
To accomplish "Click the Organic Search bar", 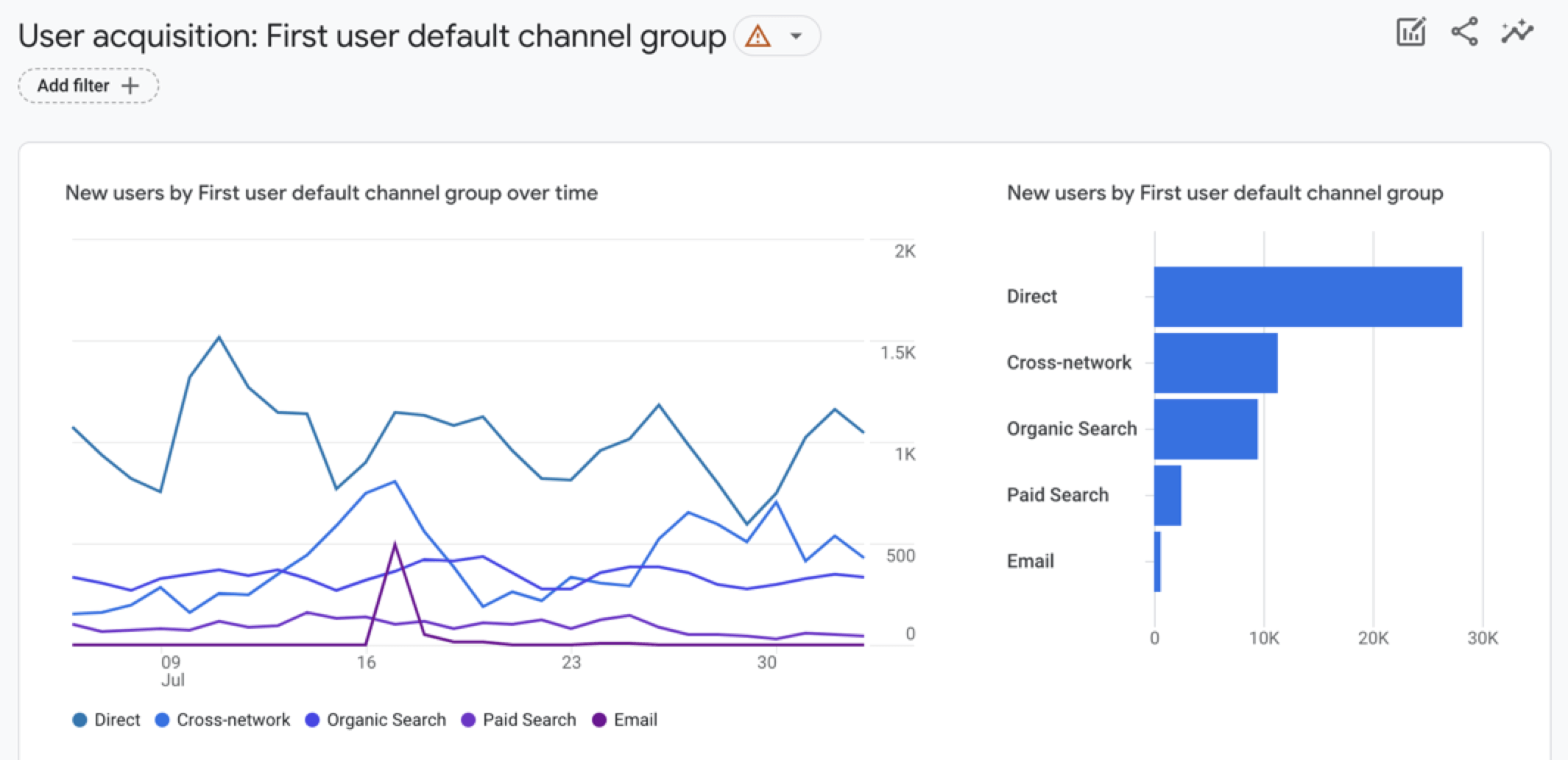I will click(x=1206, y=429).
